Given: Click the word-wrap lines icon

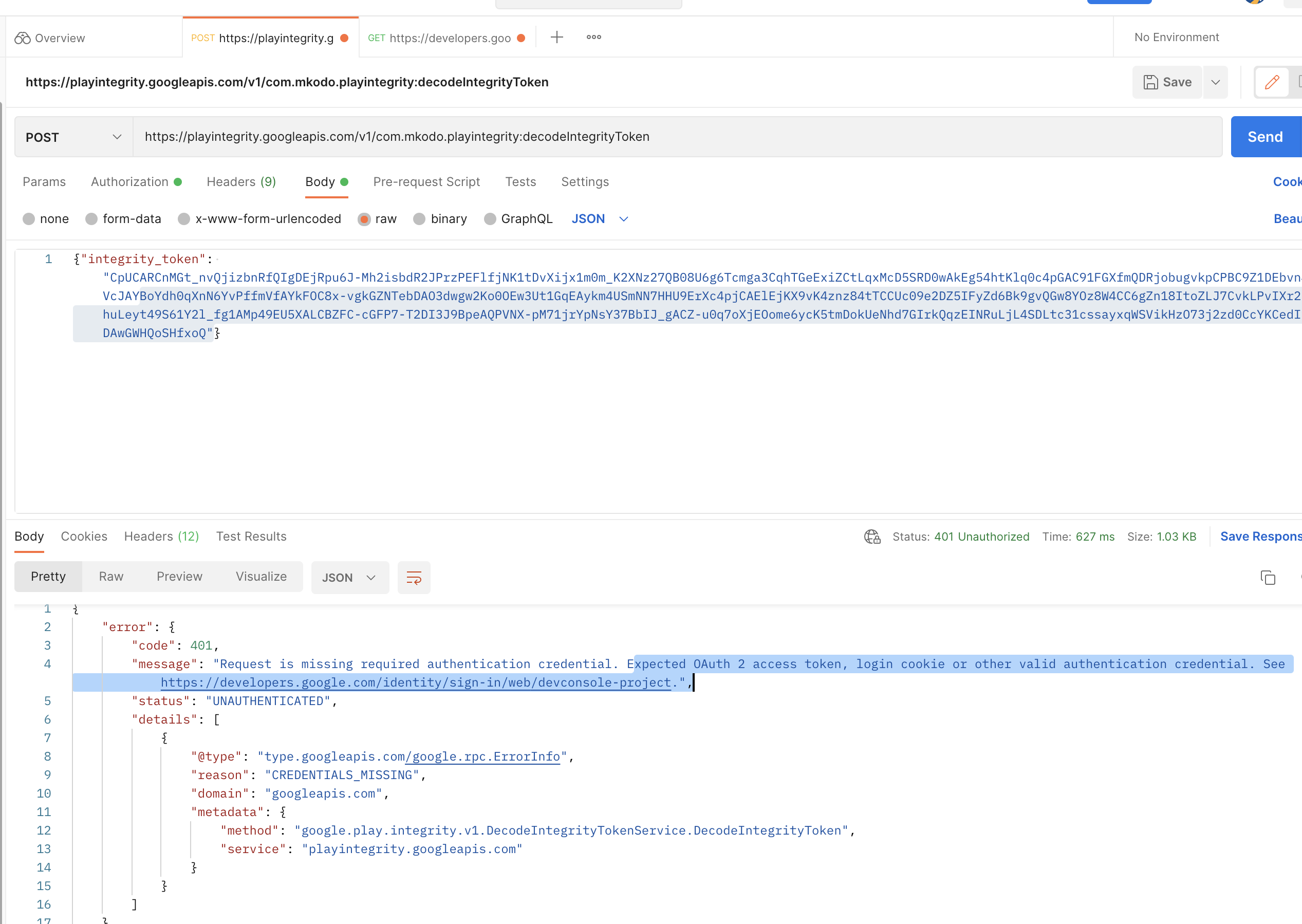Looking at the screenshot, I should [414, 578].
